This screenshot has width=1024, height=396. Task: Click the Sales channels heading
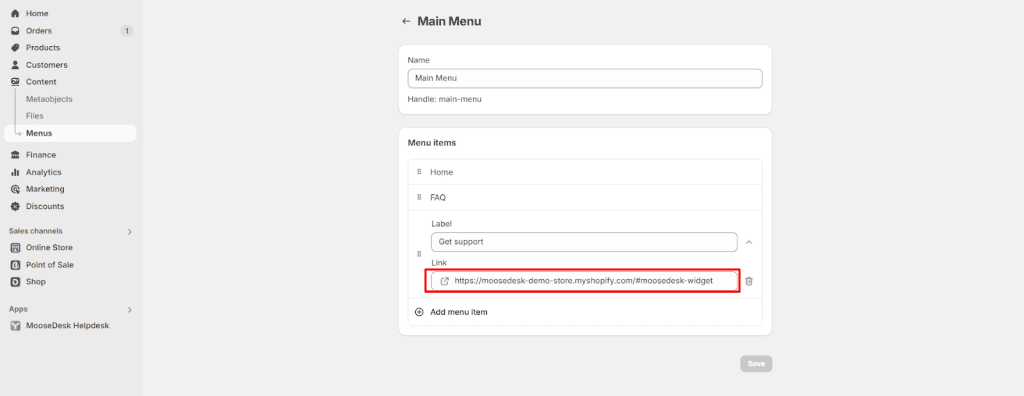point(36,231)
